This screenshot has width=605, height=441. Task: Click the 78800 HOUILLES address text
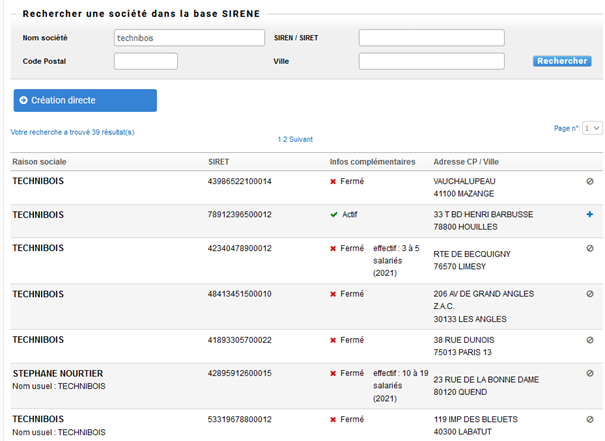tap(465, 227)
